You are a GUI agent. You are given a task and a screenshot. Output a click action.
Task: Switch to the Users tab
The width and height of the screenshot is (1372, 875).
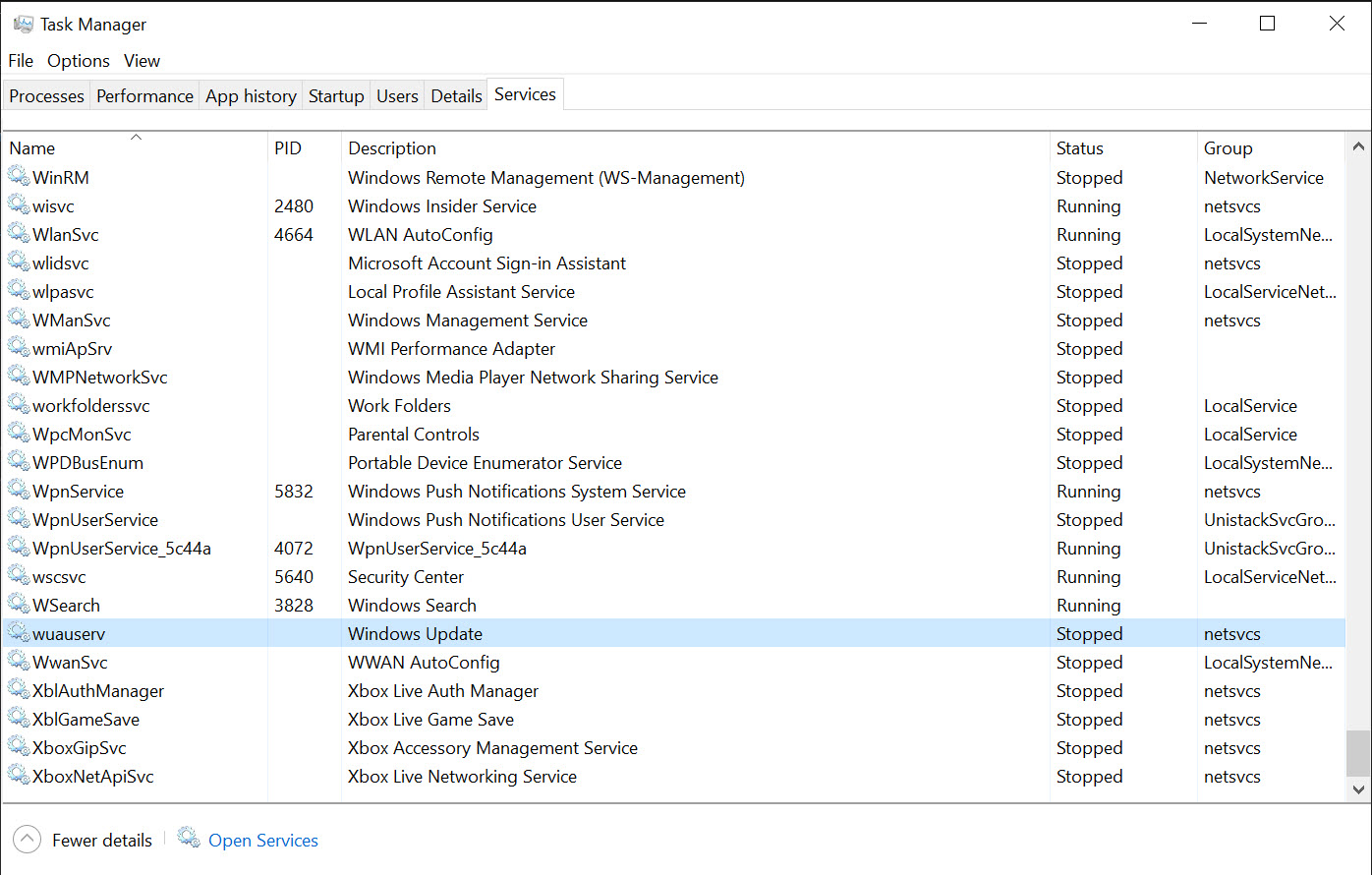pos(397,95)
